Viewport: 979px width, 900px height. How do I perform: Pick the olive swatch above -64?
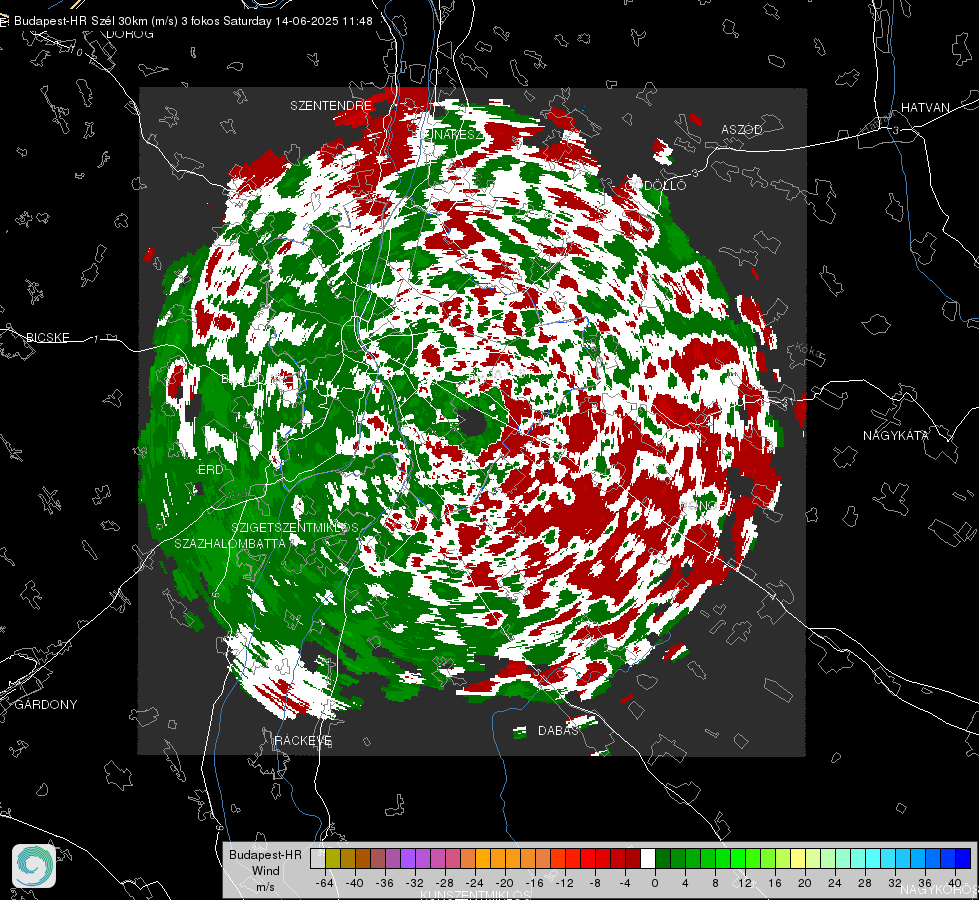click(333, 858)
